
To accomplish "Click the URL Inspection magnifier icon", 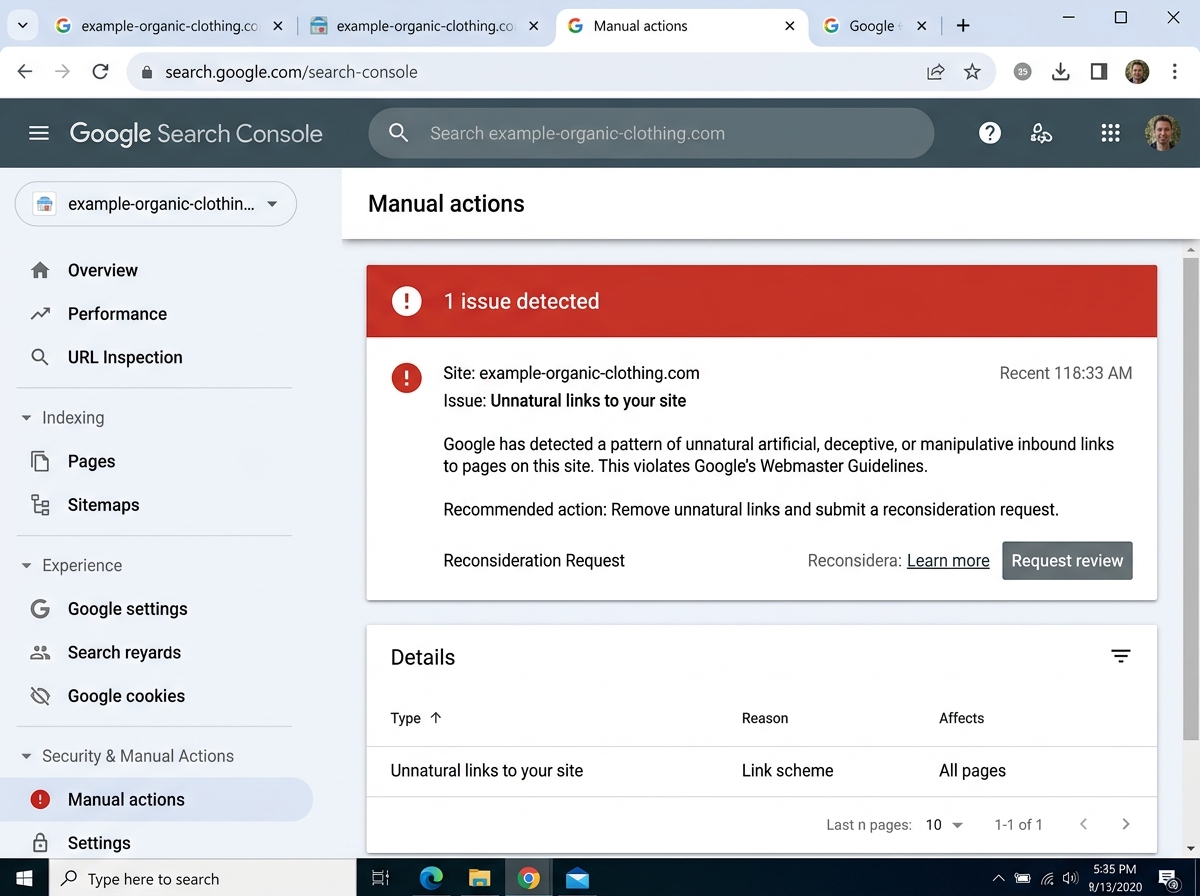I will (x=40, y=357).
